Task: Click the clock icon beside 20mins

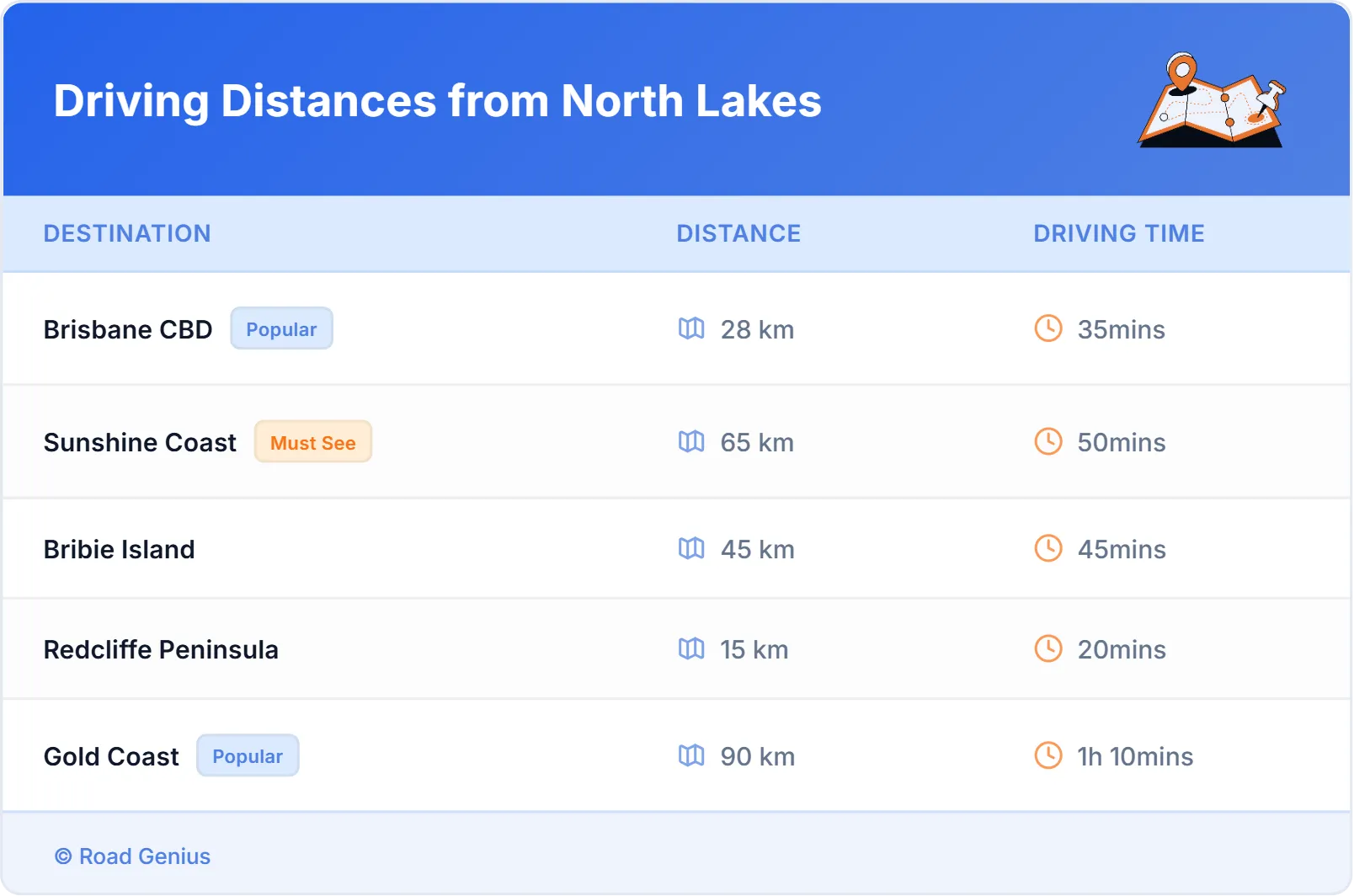Action: tap(1048, 648)
